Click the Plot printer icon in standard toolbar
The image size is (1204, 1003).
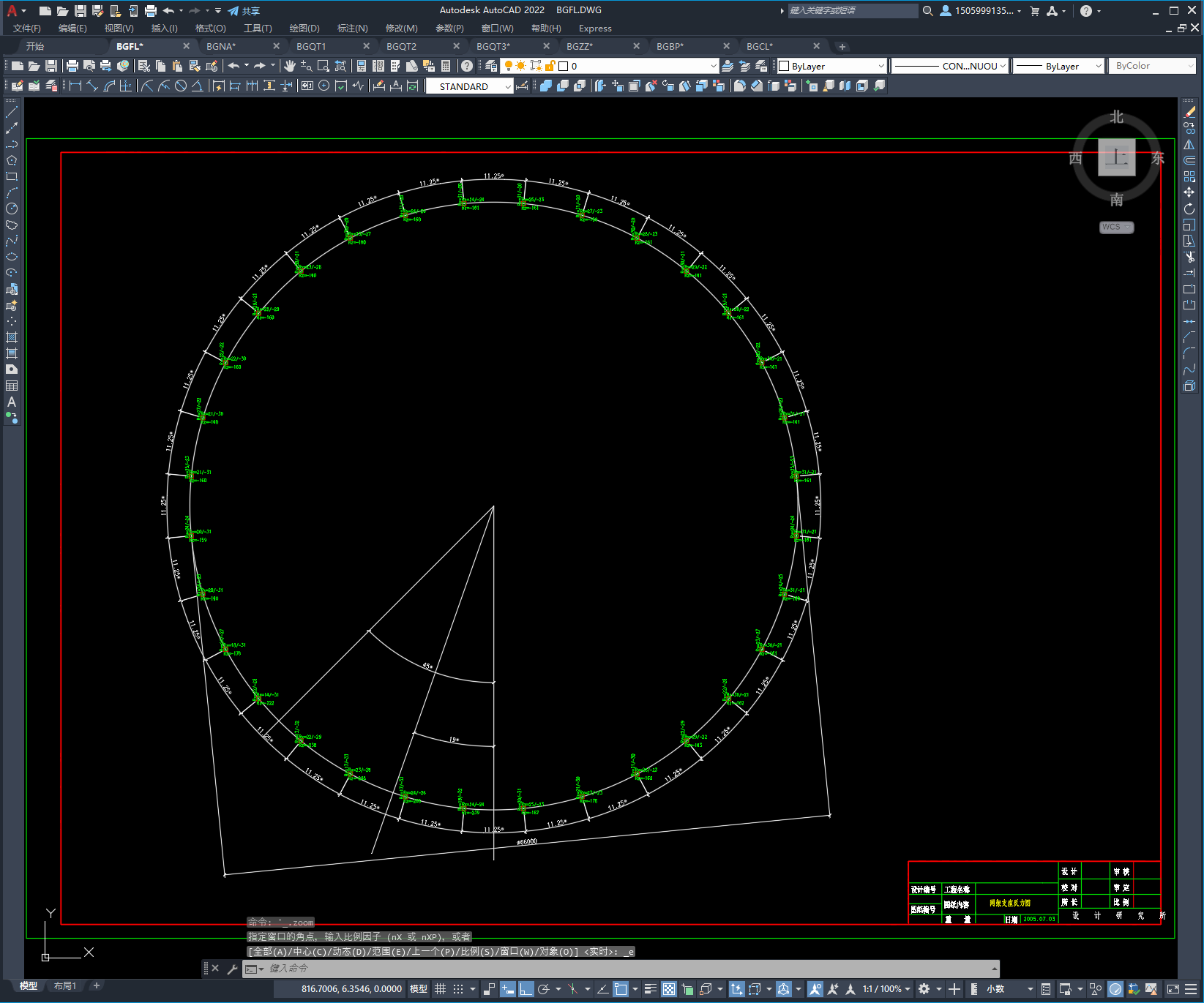click(x=72, y=66)
